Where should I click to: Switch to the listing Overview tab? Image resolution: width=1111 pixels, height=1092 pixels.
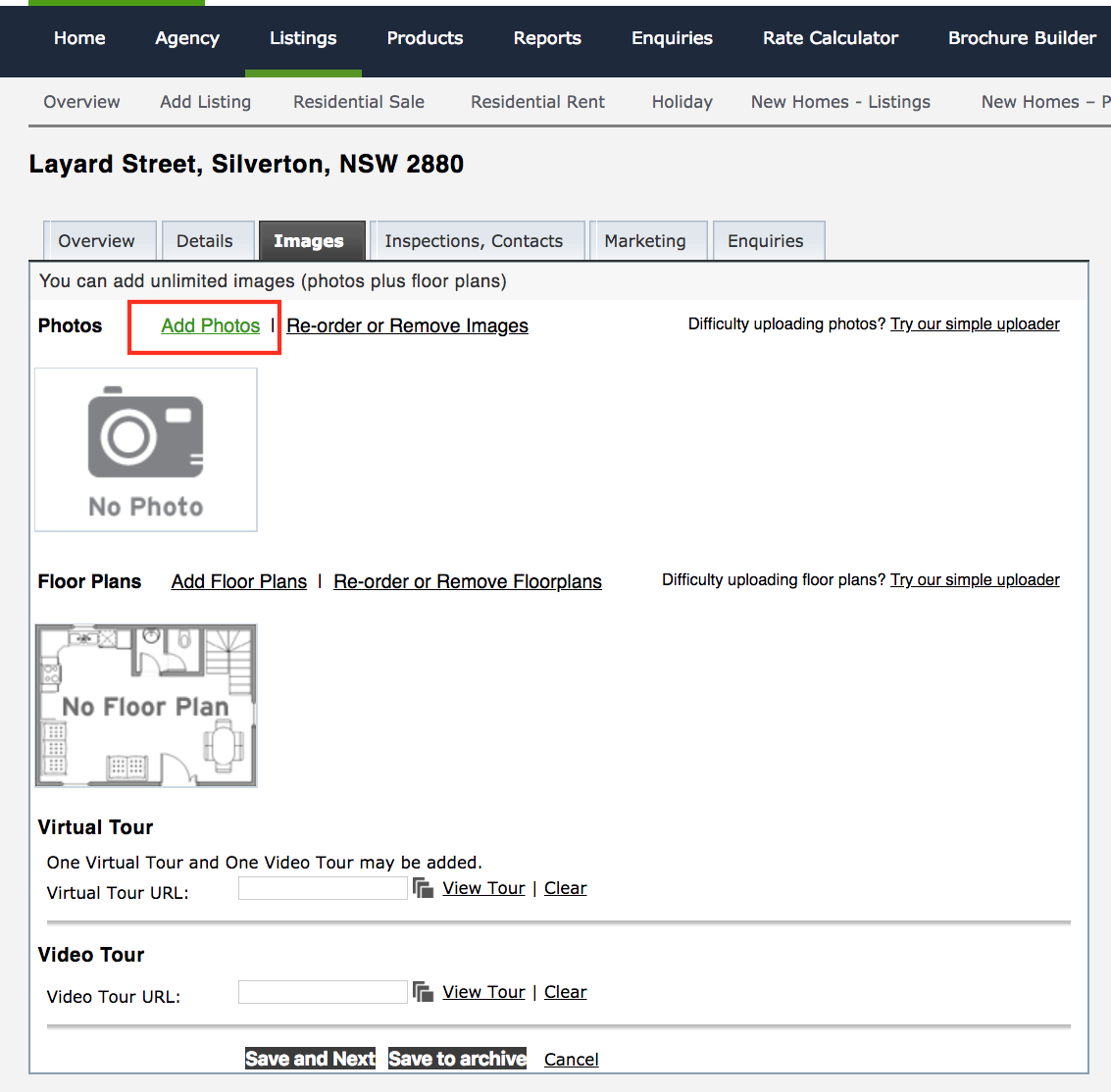click(100, 241)
